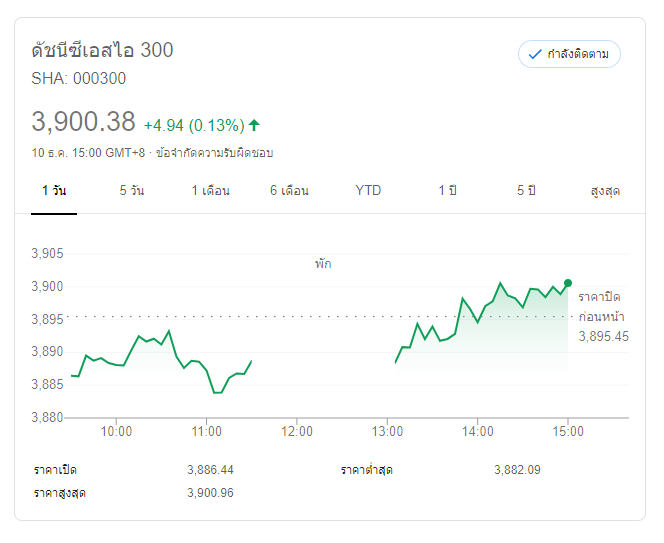Open the 1 เดือน range tab
This screenshot has height=543, width=664.
(x=210, y=190)
